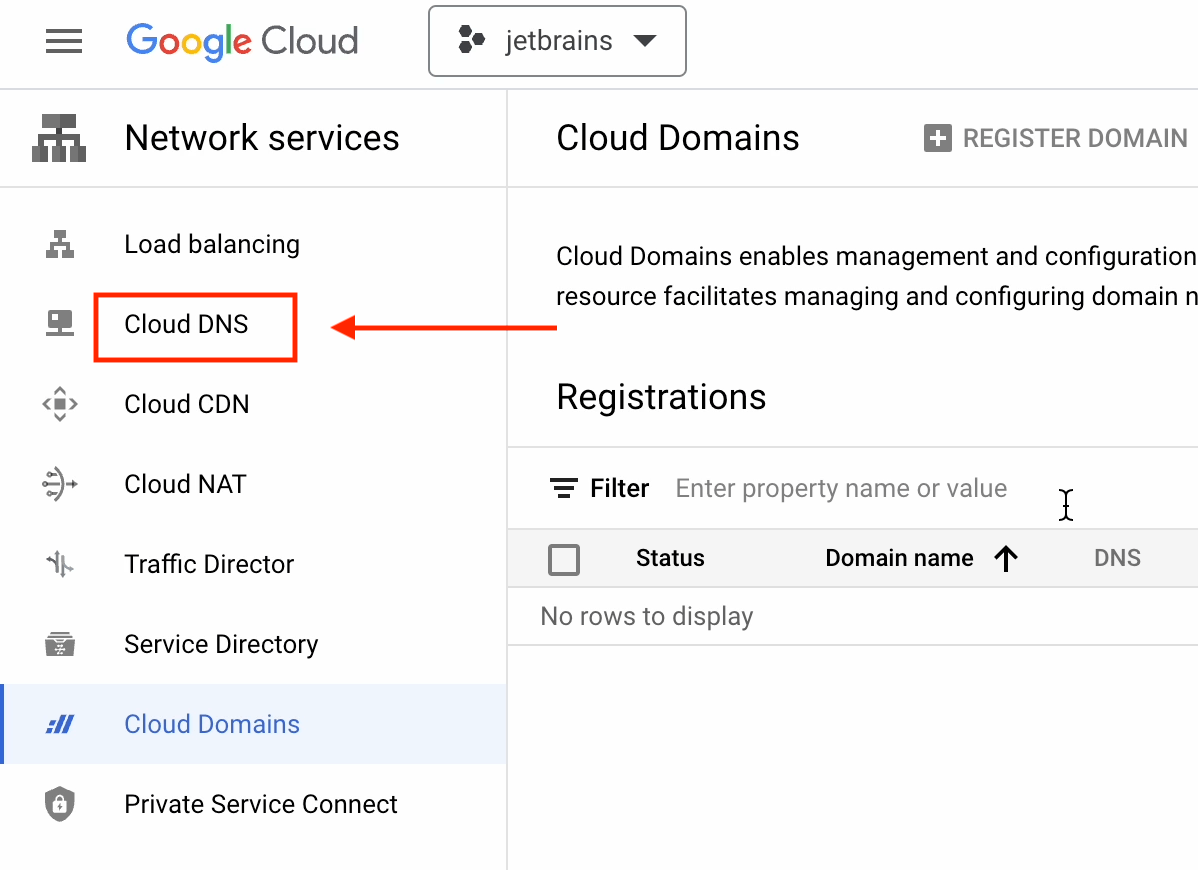
Task: Go to Traffic Director page
Action: click(x=209, y=564)
